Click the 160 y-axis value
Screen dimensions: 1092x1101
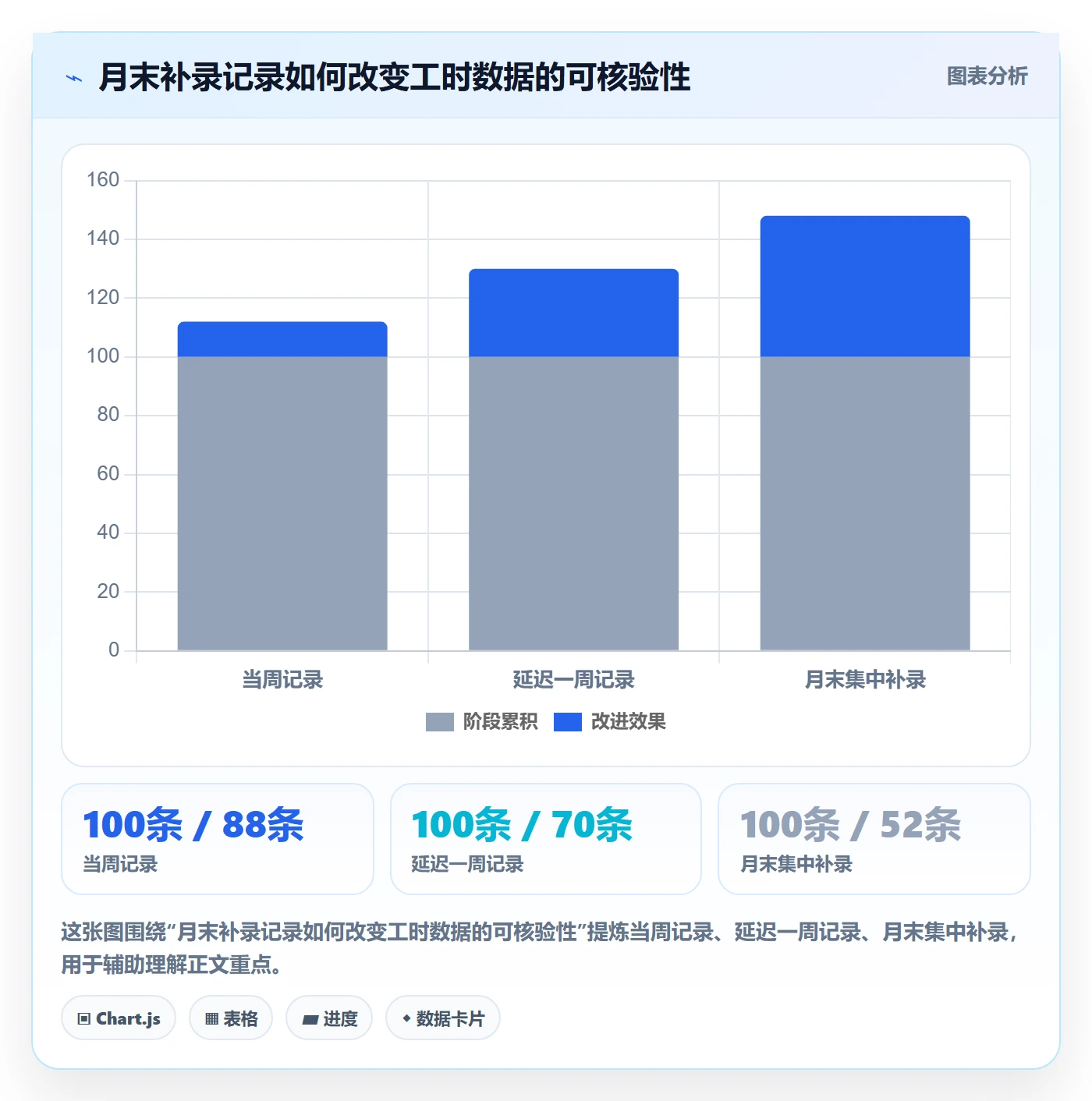click(103, 180)
